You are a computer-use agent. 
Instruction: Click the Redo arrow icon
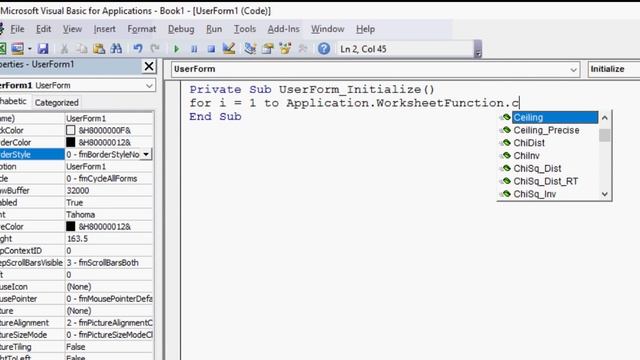tap(155, 49)
